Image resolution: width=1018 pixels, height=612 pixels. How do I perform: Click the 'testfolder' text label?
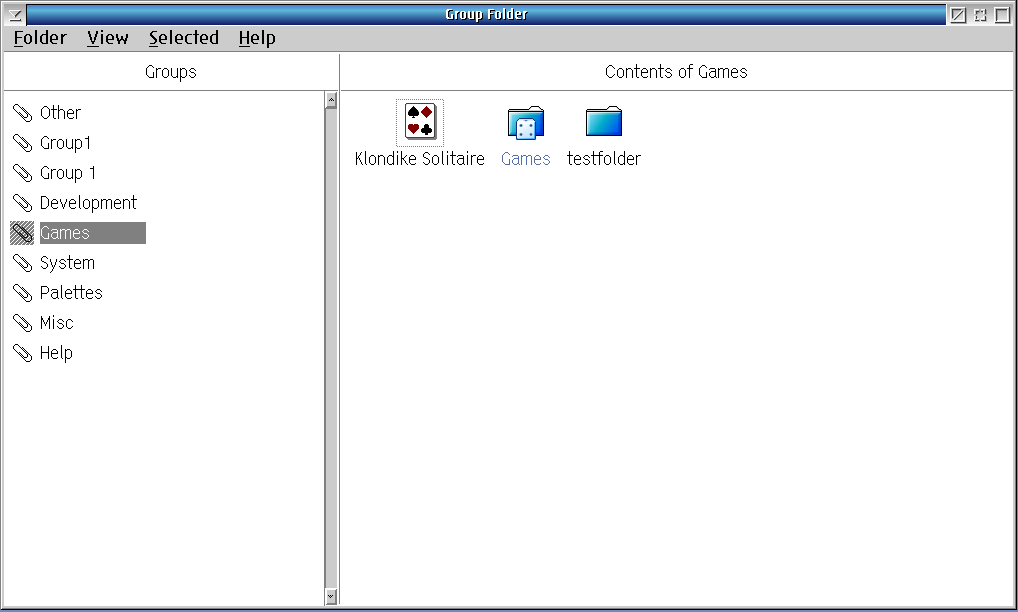click(604, 159)
